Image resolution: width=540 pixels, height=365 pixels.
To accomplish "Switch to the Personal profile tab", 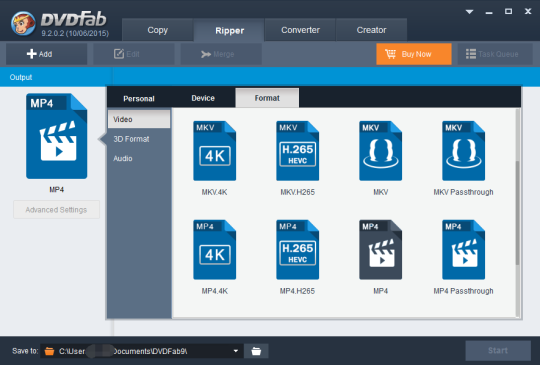I will pos(139,98).
